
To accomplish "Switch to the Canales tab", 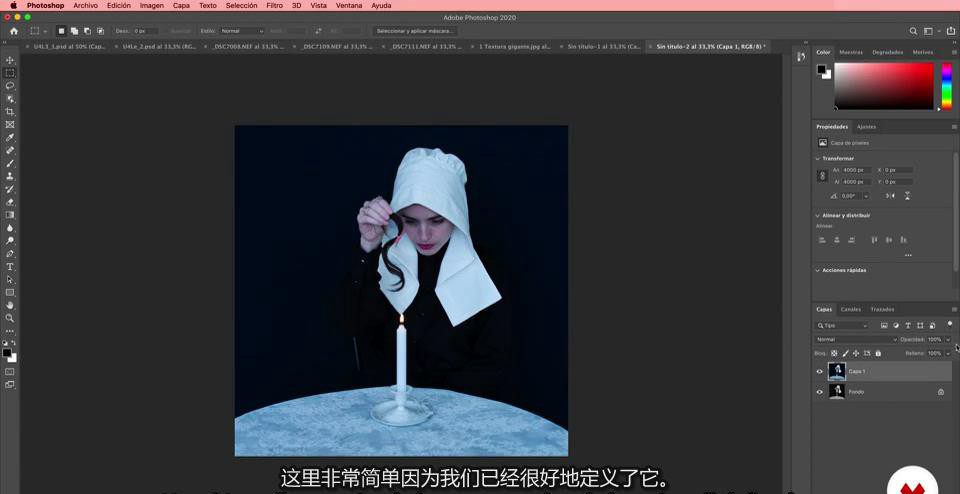I will pyautogui.click(x=850, y=309).
